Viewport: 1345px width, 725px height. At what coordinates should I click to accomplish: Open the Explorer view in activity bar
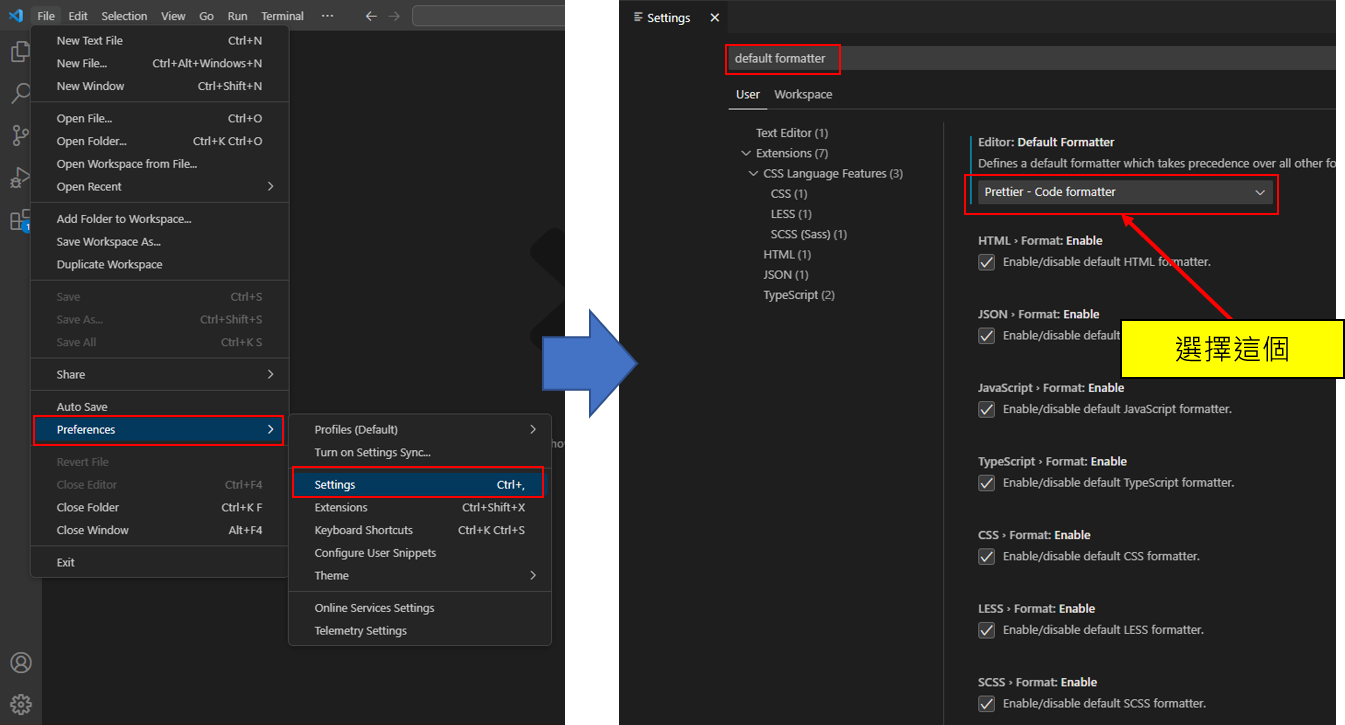[19, 52]
